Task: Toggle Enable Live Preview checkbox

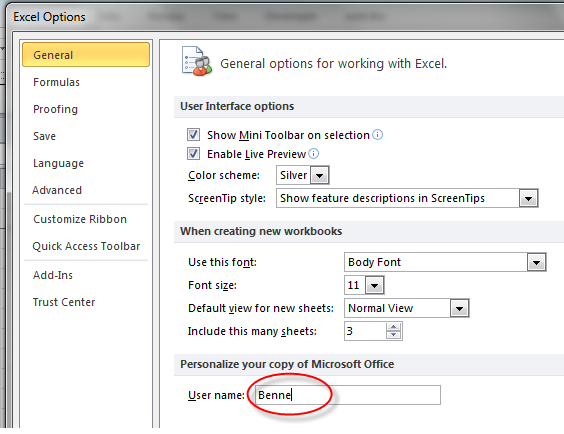Action: 194,154
